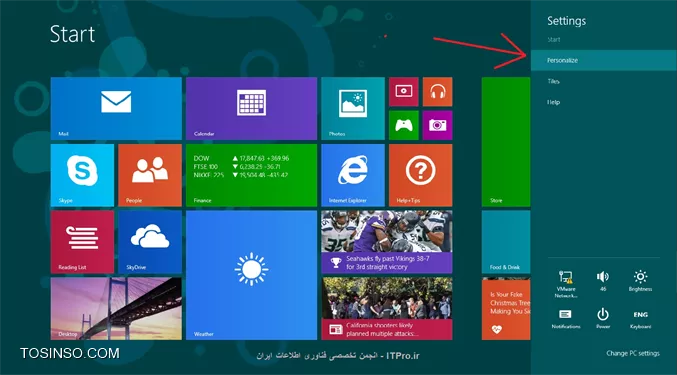Screen dimensions: 677x375
Task: Open the Brightness control
Action: [640, 281]
